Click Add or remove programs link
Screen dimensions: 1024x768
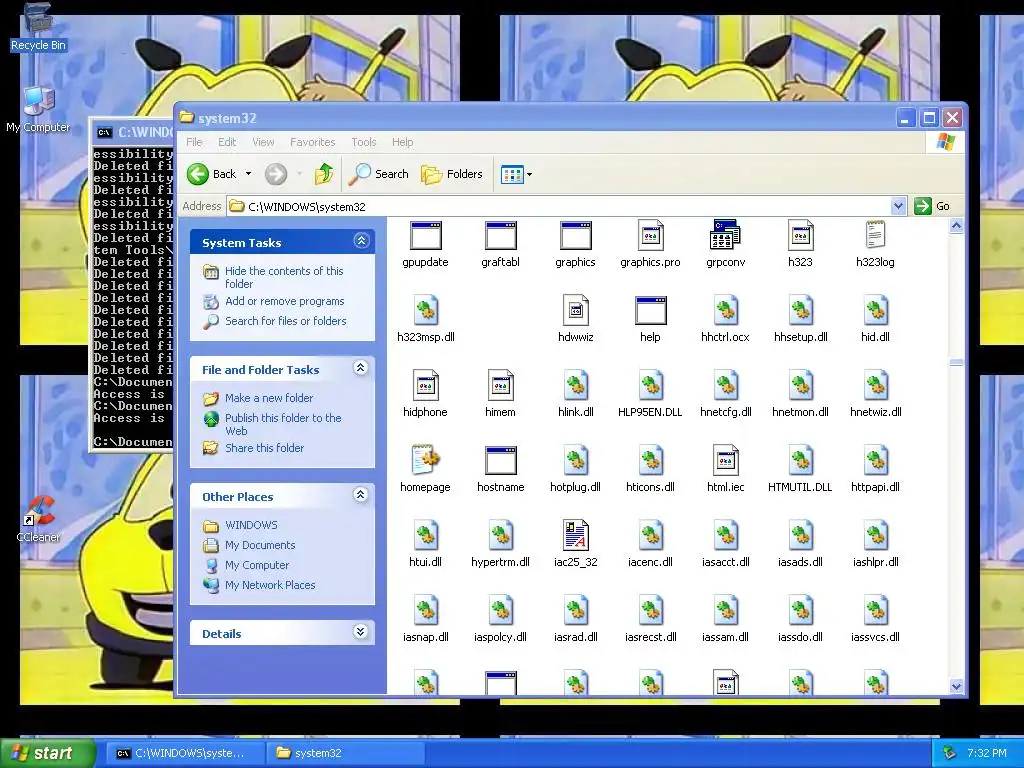pos(285,301)
